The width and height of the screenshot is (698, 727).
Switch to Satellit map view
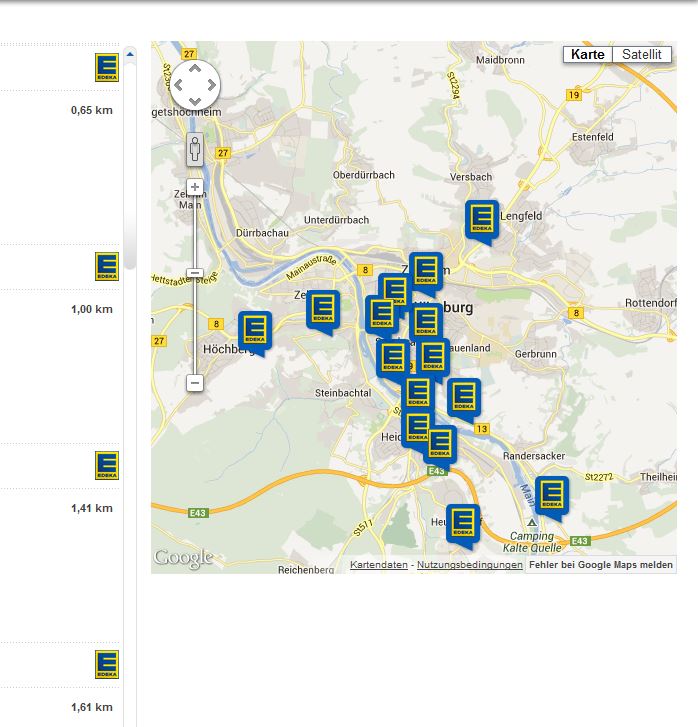pyautogui.click(x=641, y=55)
